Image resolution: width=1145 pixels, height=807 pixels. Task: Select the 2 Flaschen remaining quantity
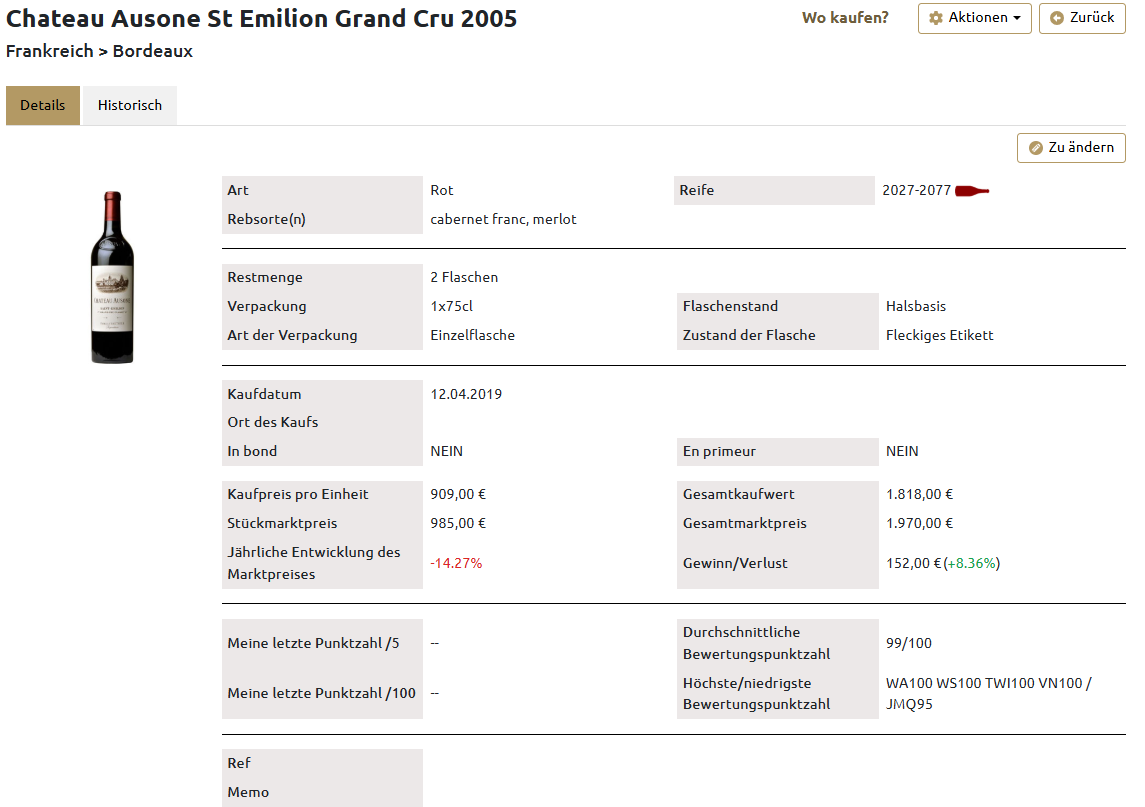464,278
